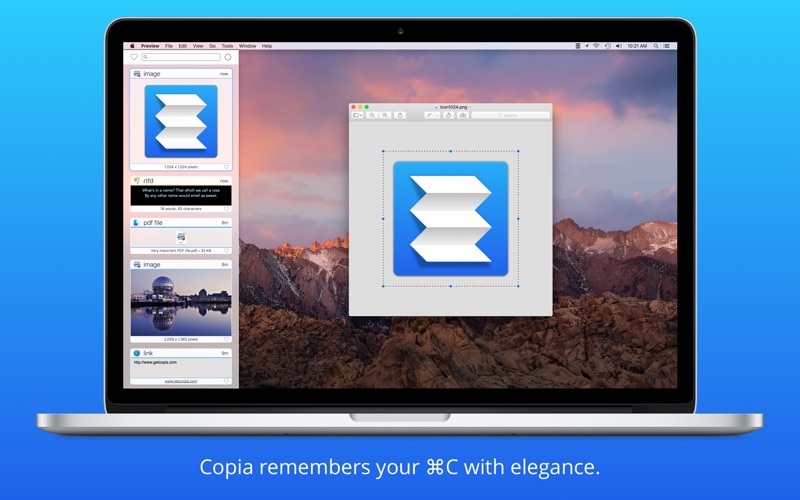Favorite the link clipping
The image size is (800, 500).
(x=227, y=381)
